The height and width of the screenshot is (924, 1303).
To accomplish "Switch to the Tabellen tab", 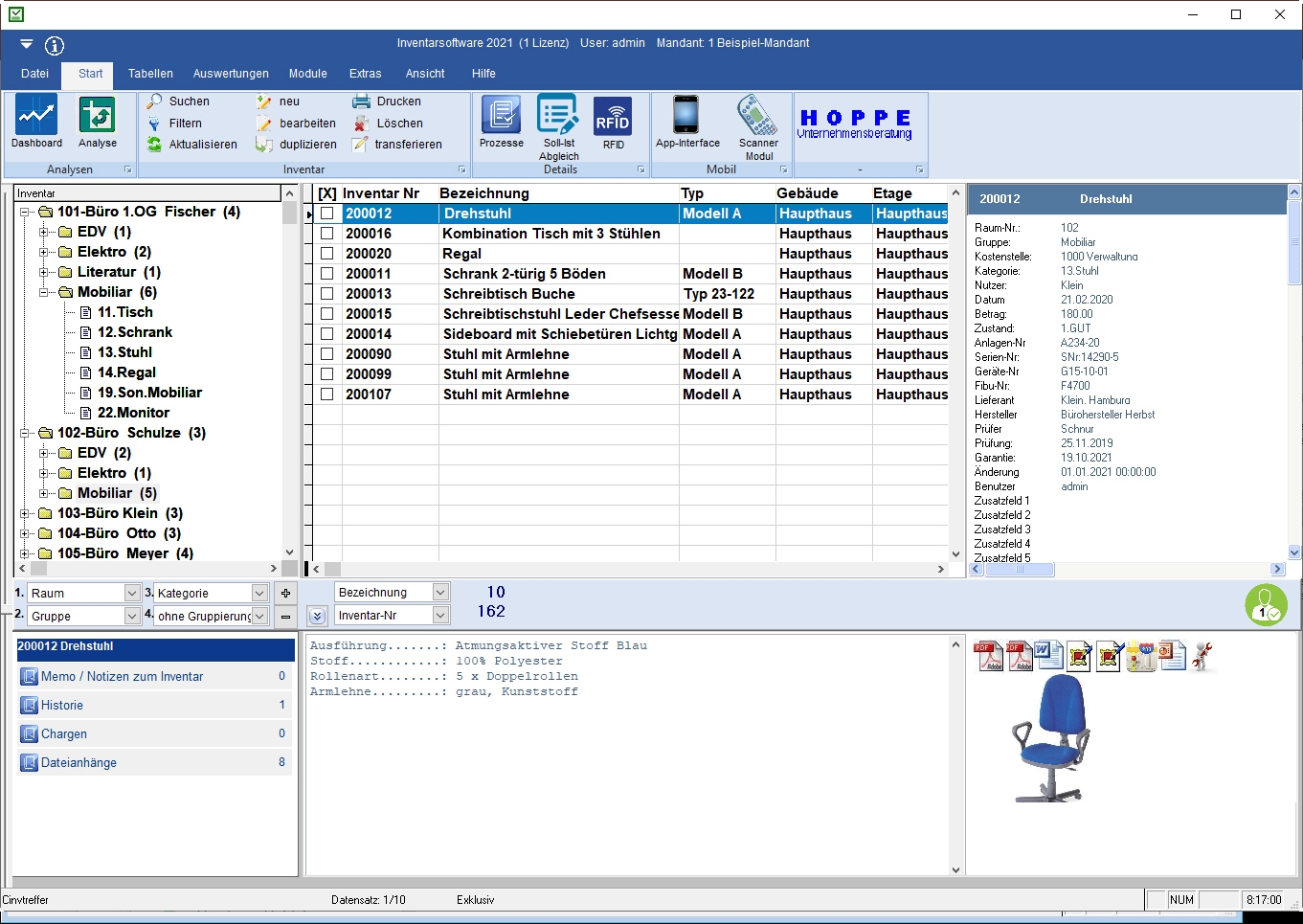I will (150, 74).
